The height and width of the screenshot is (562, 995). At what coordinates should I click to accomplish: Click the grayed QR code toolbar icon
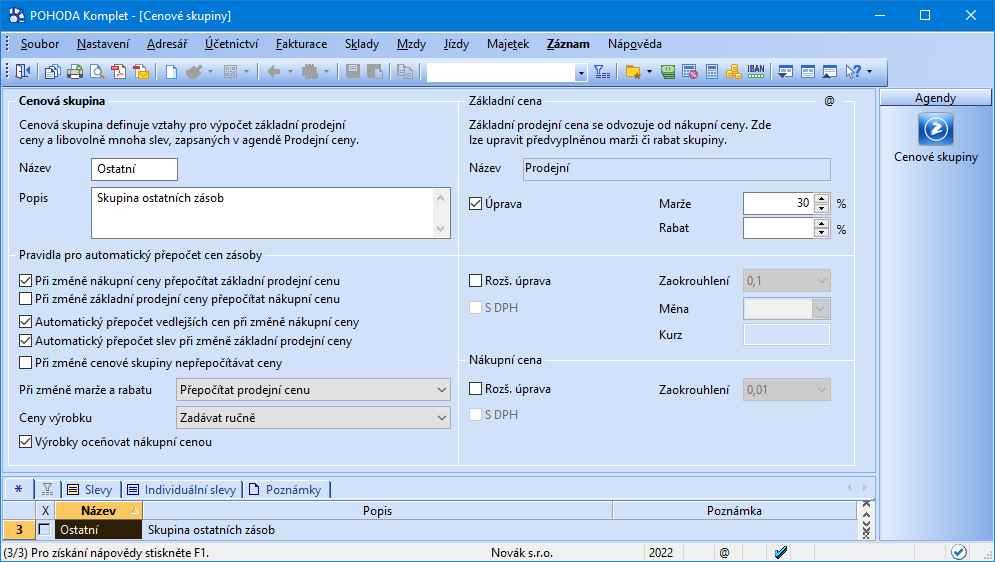click(x=230, y=72)
